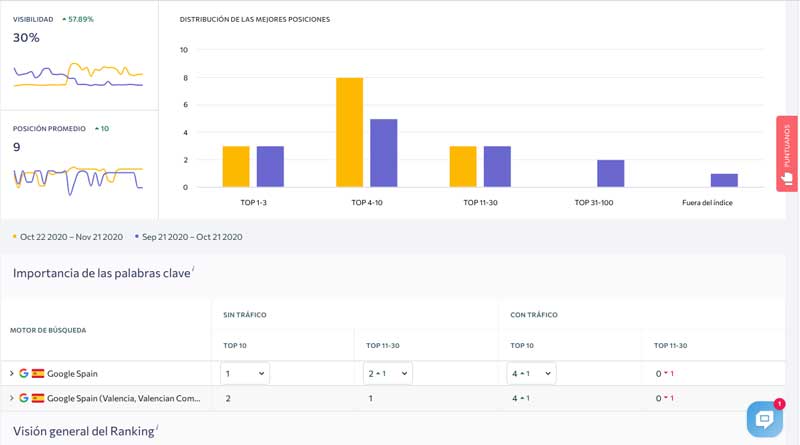Click the Motor de Búsqueda column header
Viewport: 800px width, 445px height.
tap(48, 330)
